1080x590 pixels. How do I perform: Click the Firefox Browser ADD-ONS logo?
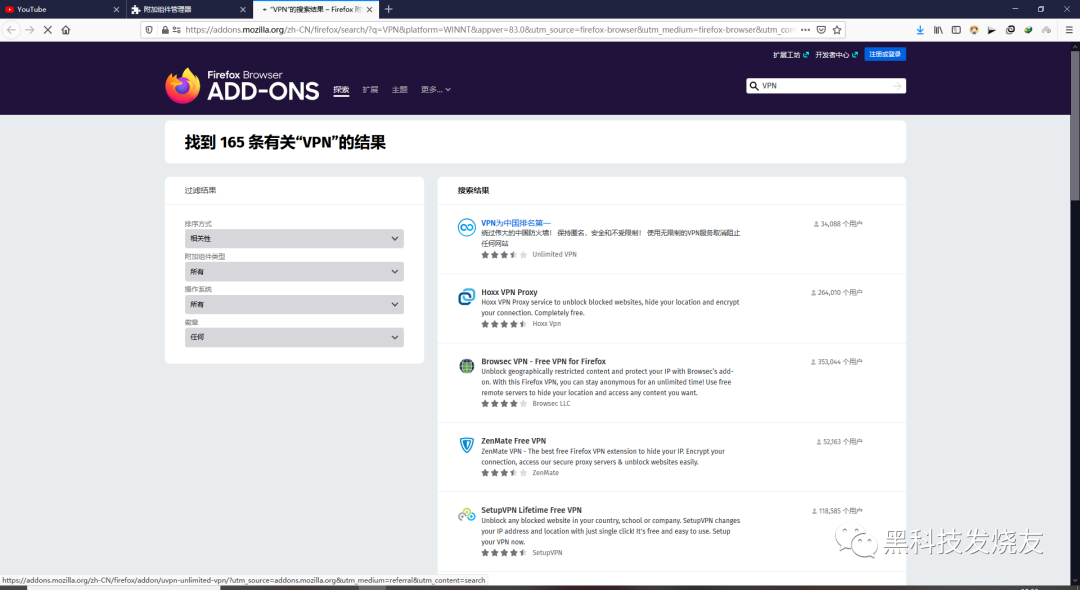click(x=242, y=85)
